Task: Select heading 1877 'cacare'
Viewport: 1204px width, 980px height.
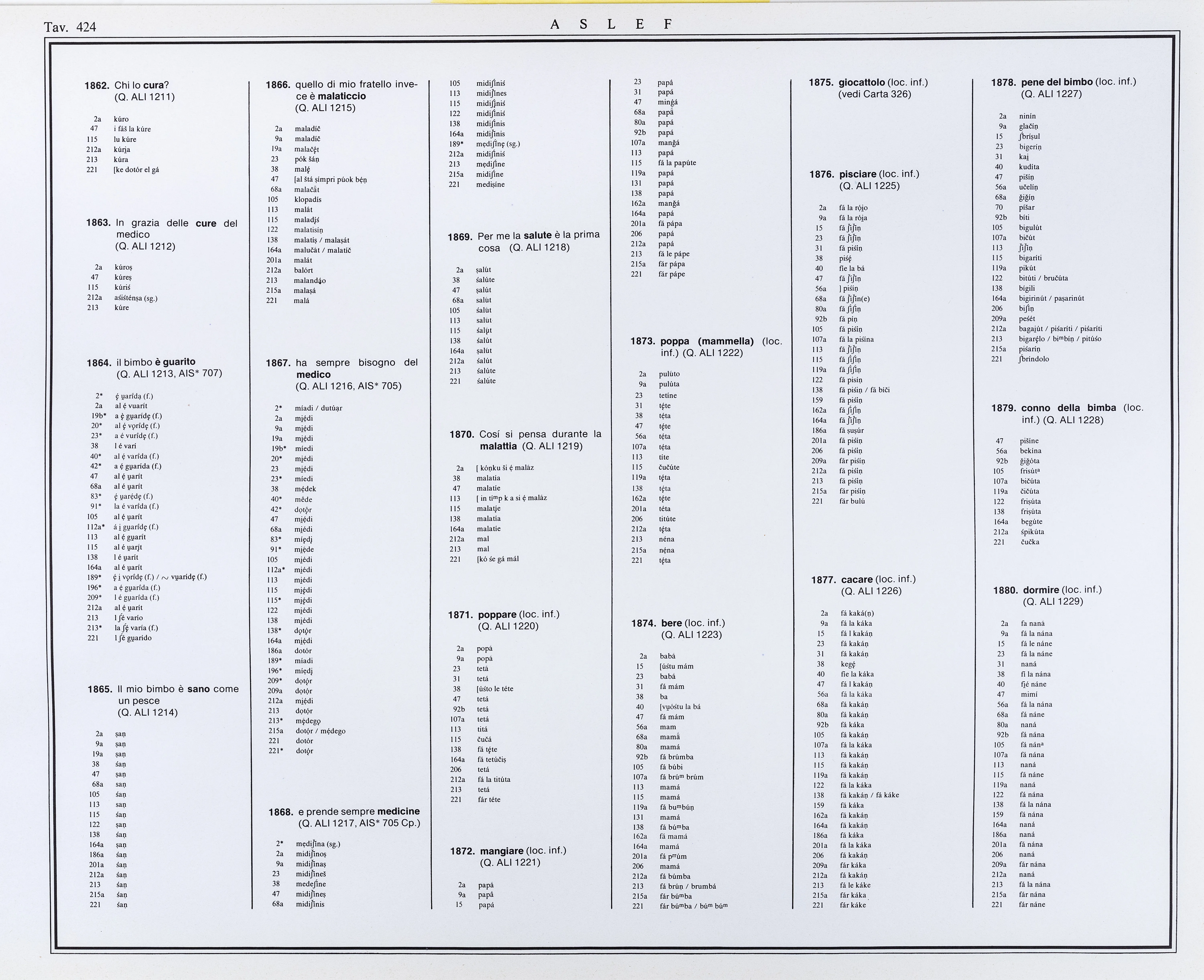Action: (857, 580)
